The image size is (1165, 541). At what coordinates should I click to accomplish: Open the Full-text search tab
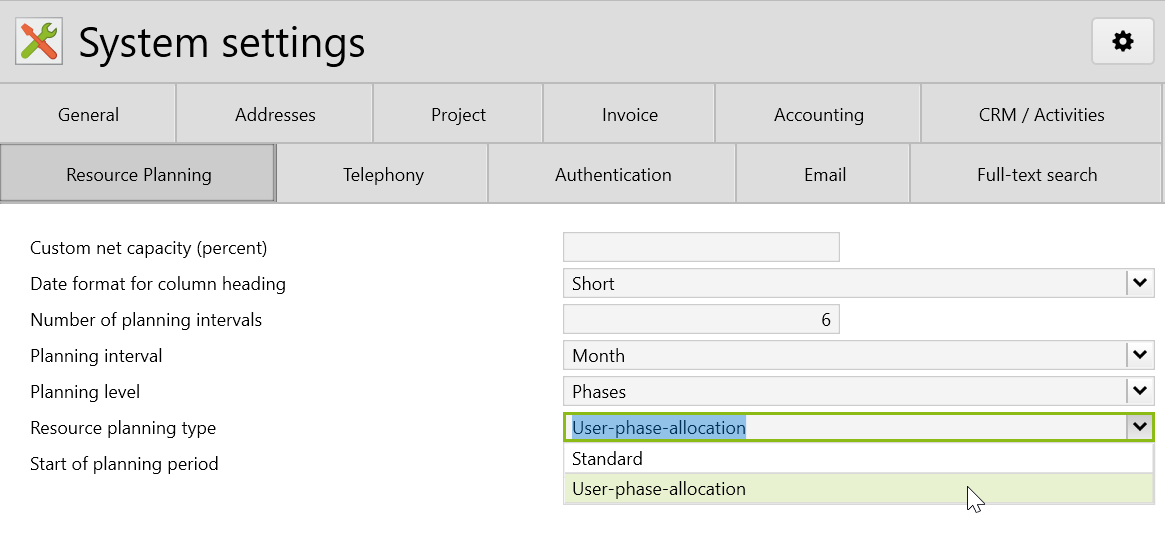[x=1036, y=175]
